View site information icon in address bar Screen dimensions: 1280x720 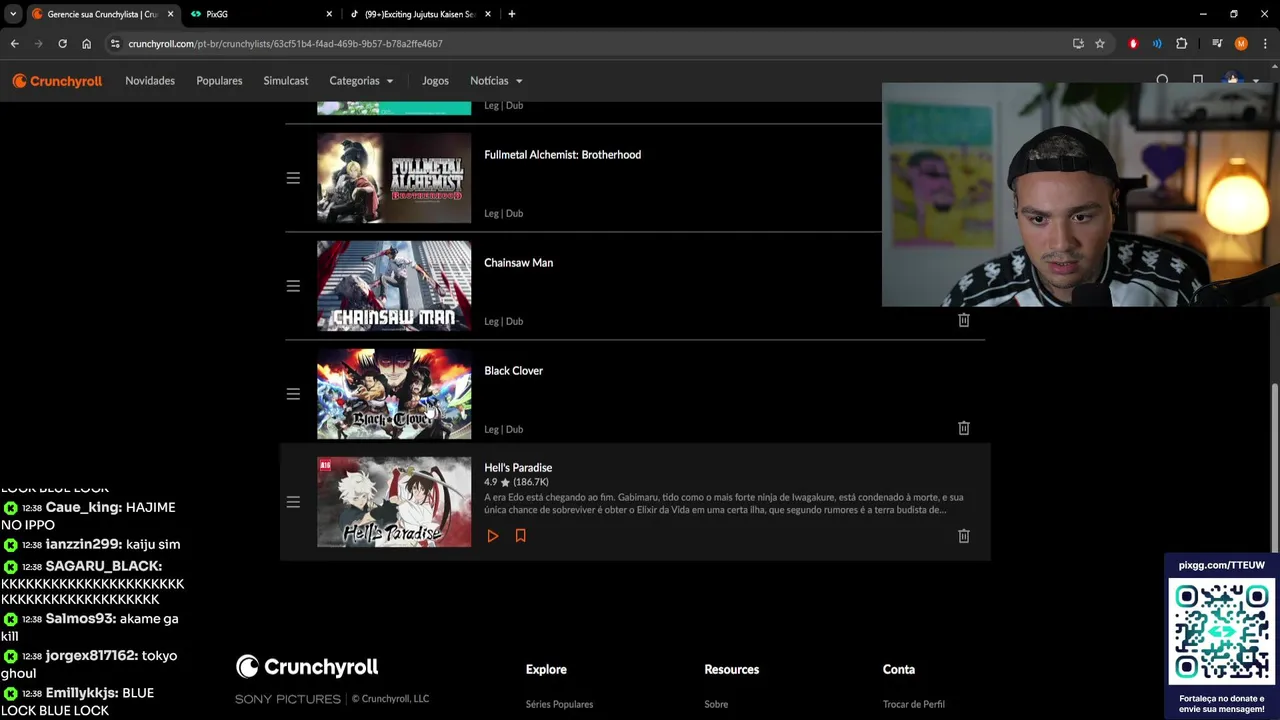[x=115, y=44]
